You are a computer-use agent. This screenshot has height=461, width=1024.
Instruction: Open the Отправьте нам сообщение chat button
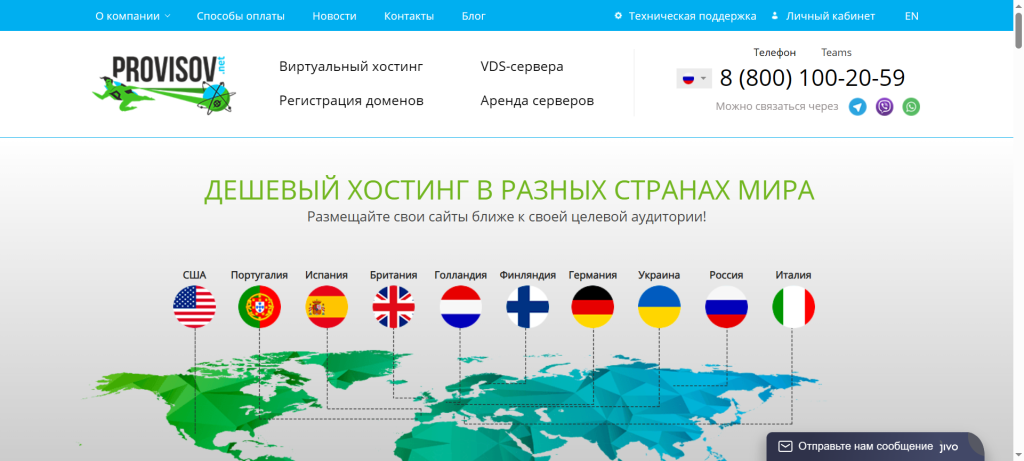tap(875, 447)
